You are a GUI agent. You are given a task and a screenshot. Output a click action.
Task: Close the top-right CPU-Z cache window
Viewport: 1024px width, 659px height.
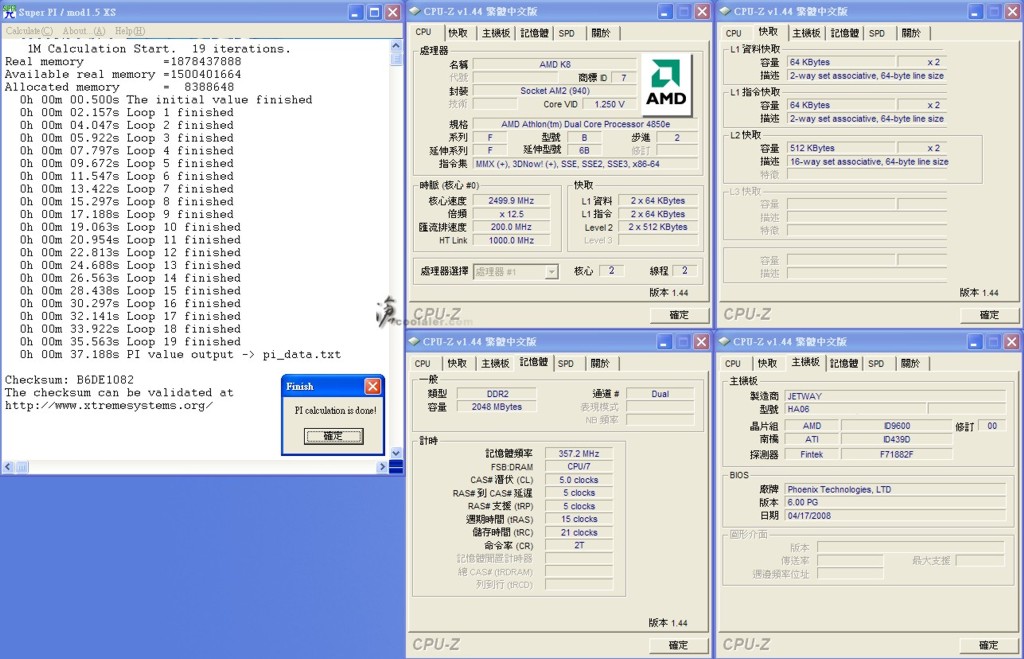point(1012,12)
